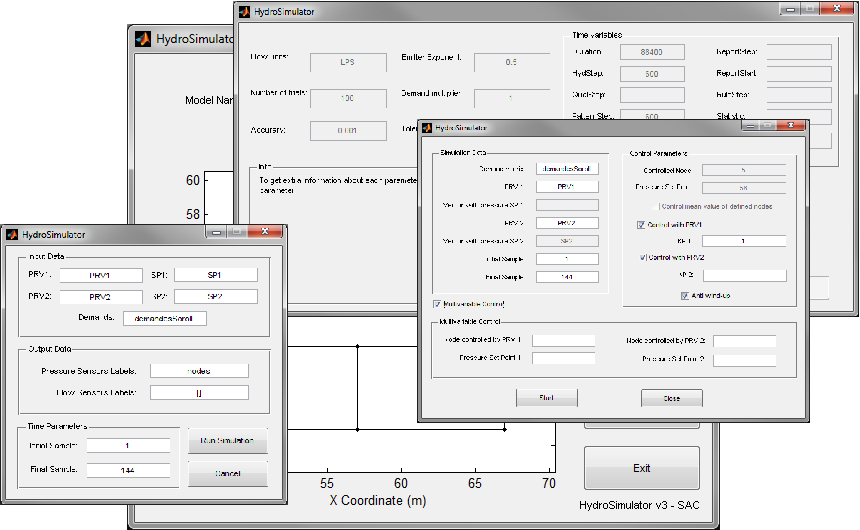This screenshot has height=530, width=860.
Task: Uncheck Control with PRV2 option
Action: pos(641,258)
